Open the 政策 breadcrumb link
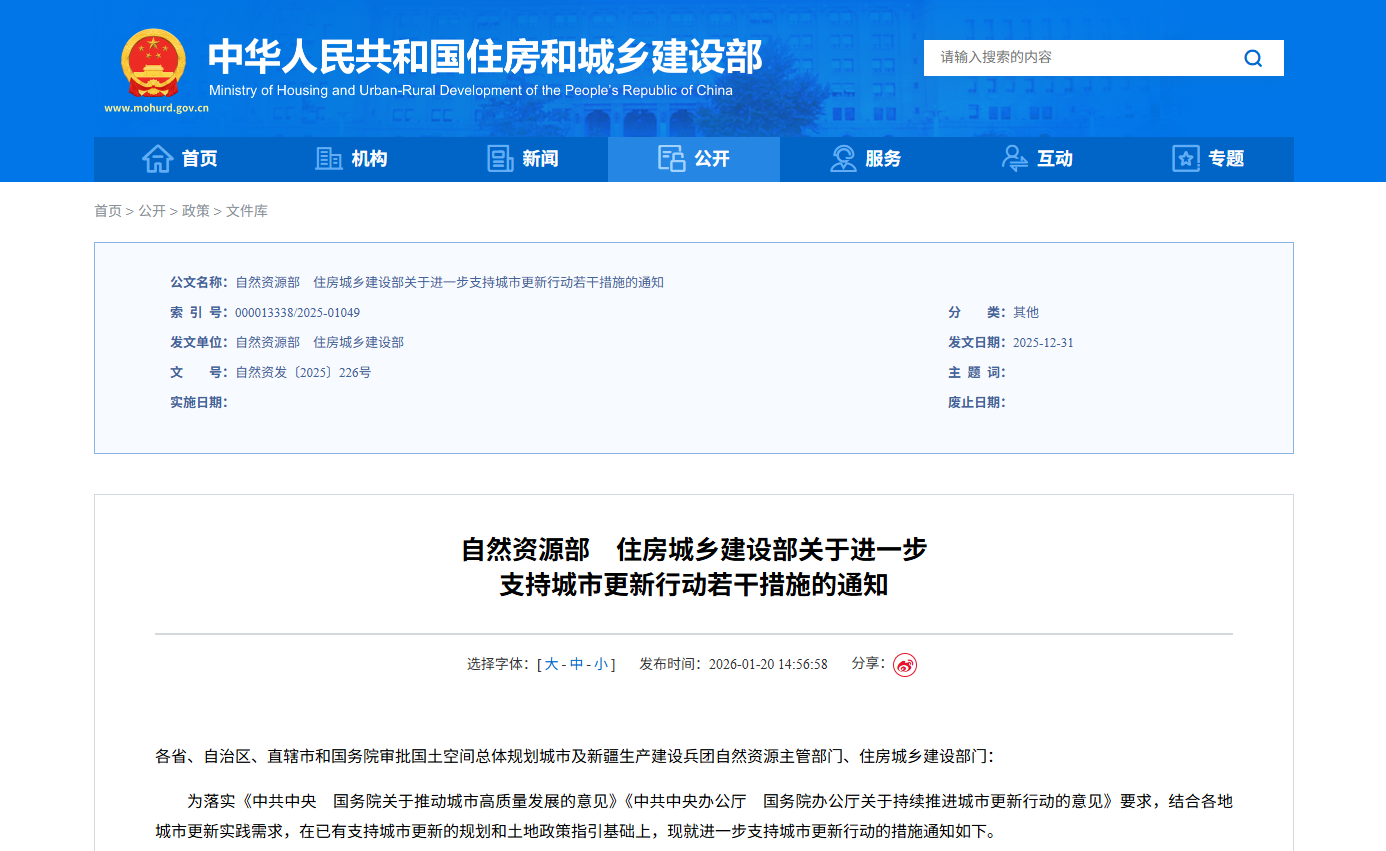This screenshot has height=851, width=1386. (196, 210)
